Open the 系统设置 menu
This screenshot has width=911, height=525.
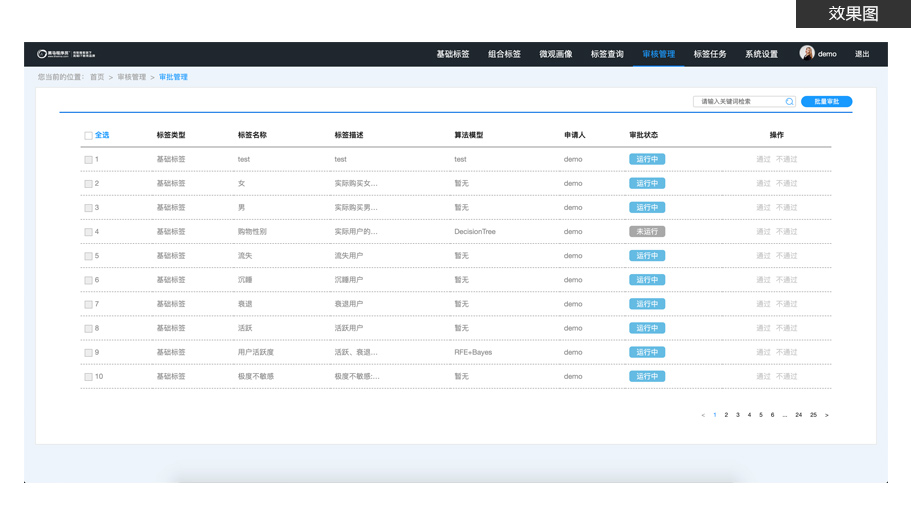761,54
